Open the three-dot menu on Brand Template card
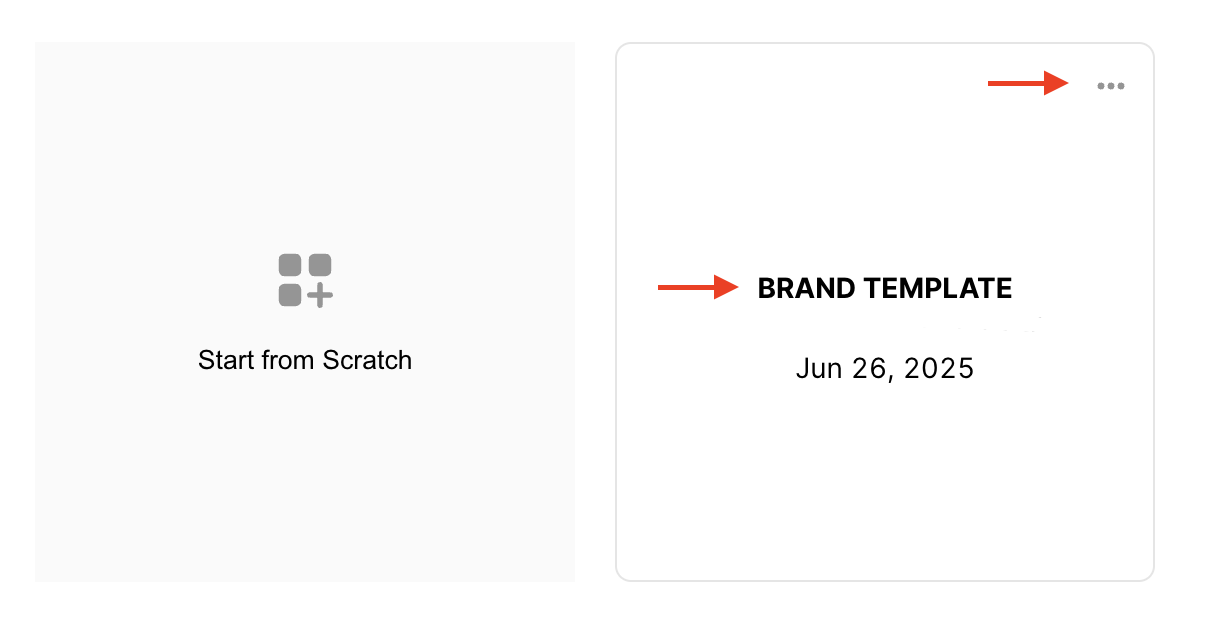Image resolution: width=1208 pixels, height=638 pixels. tap(1110, 86)
